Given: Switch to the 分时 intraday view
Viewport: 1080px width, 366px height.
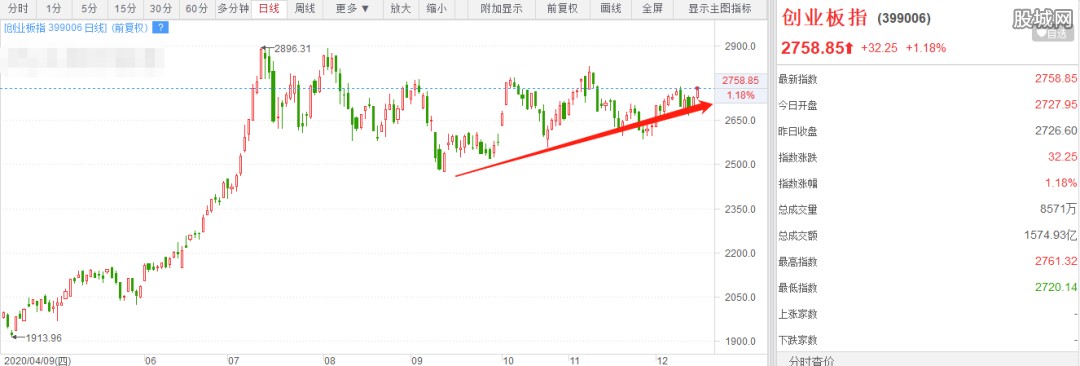Looking at the screenshot, I should 19,9.
